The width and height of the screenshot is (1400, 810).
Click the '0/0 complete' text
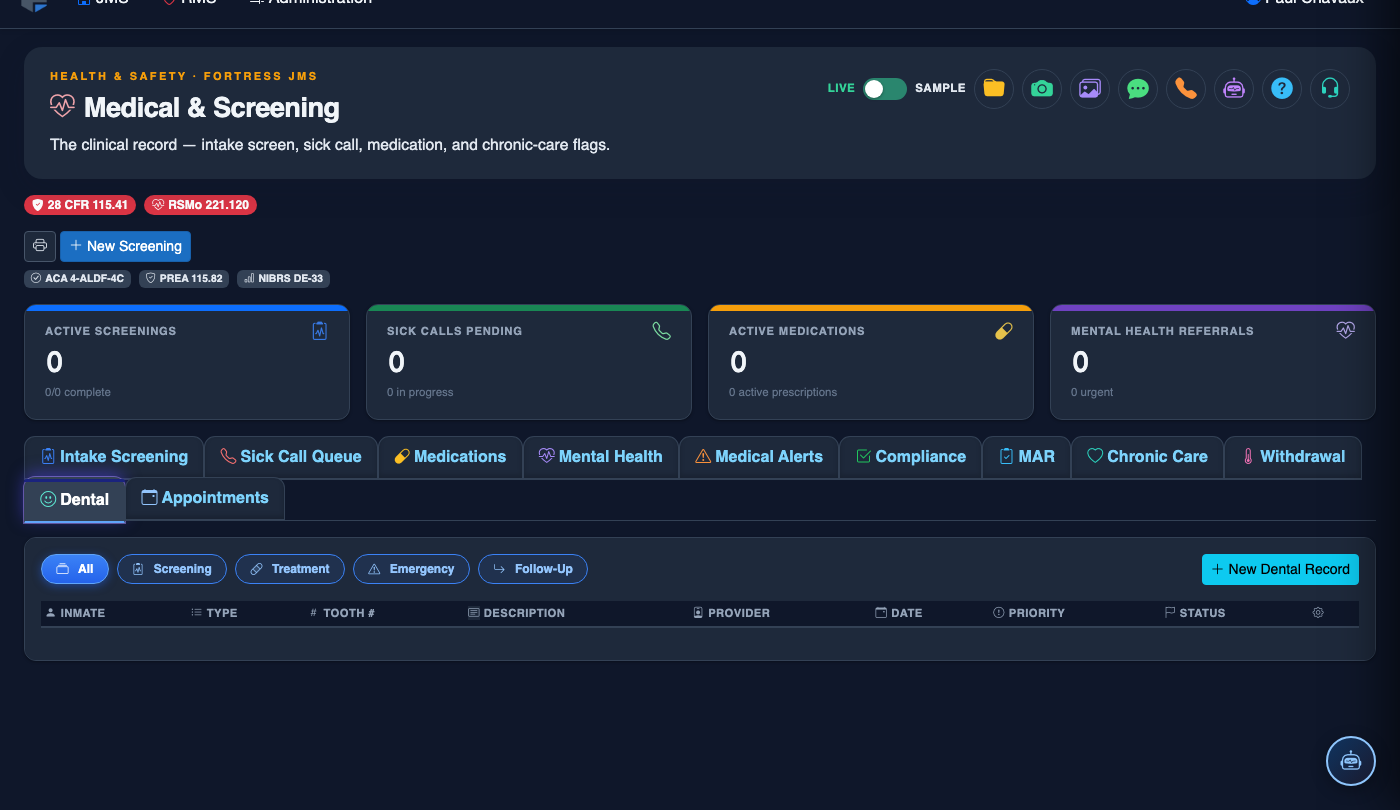pos(78,392)
